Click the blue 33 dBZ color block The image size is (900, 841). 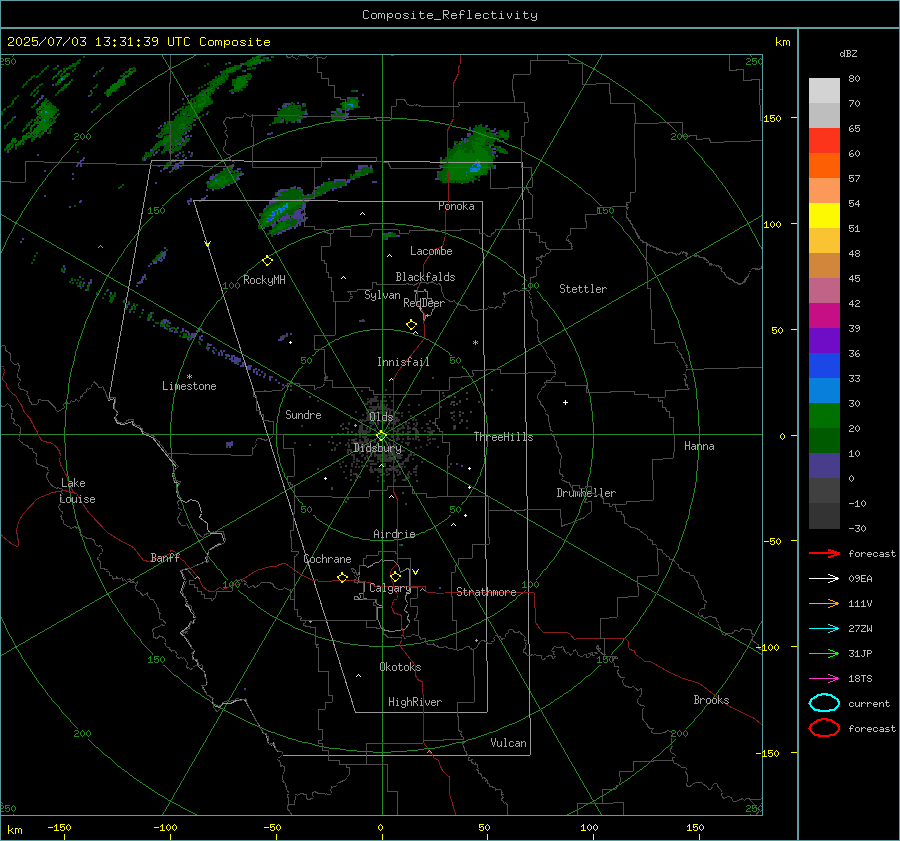click(x=824, y=365)
